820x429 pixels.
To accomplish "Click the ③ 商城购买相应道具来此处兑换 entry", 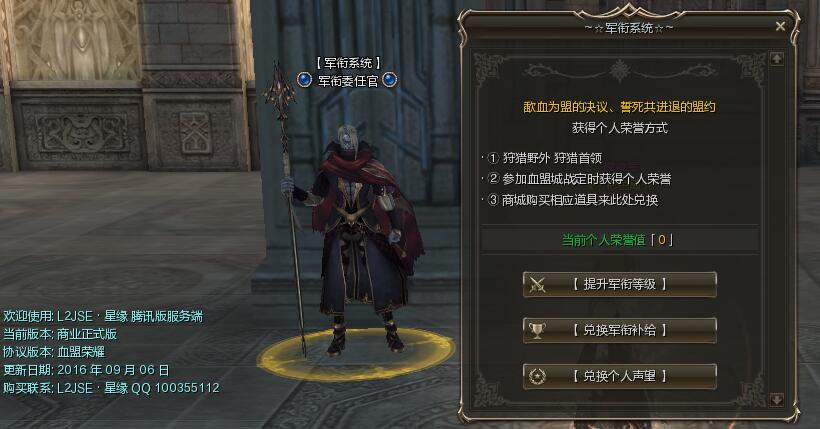I will 573,200.
